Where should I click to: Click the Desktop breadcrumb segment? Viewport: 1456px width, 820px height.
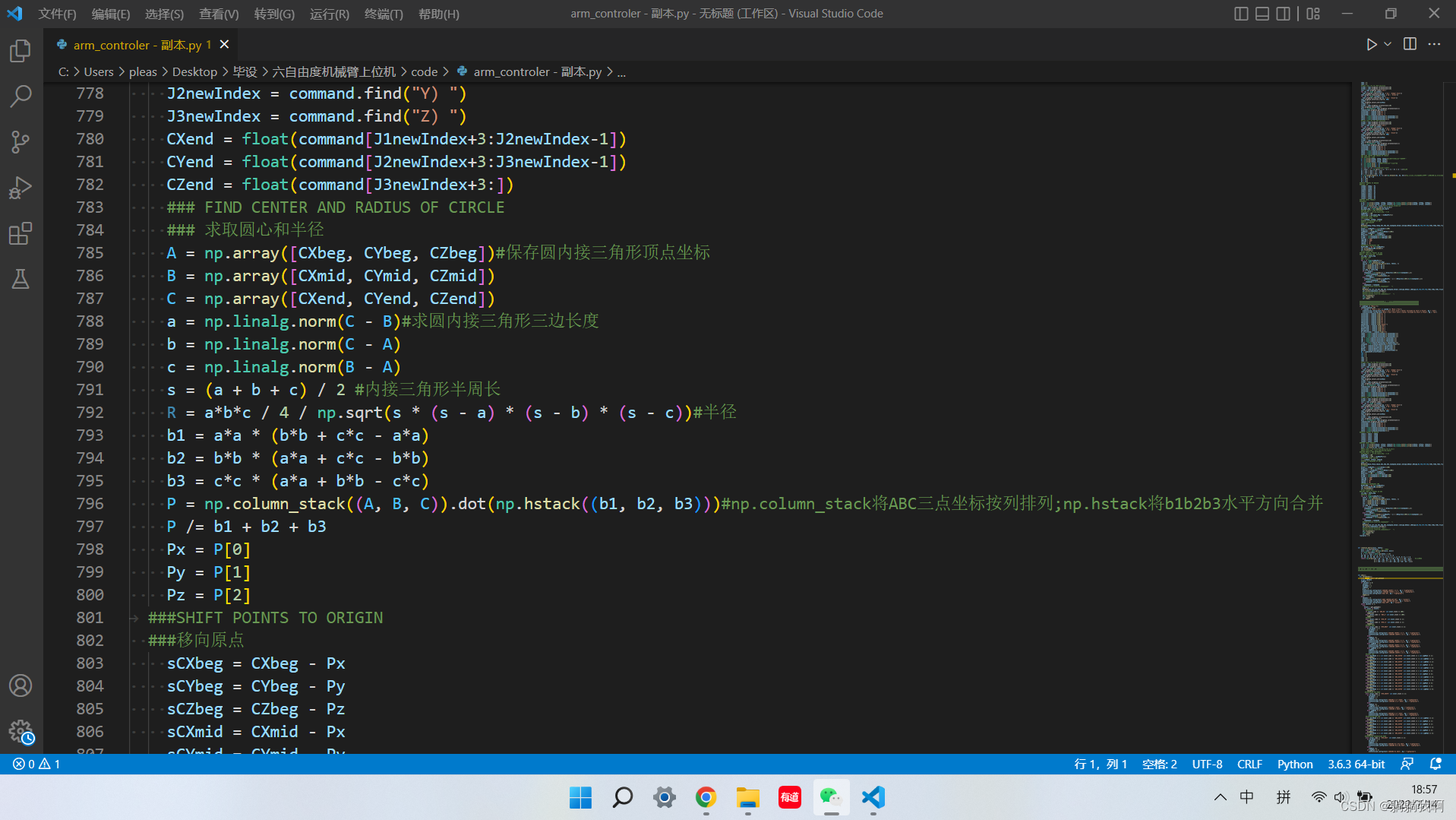tap(194, 71)
